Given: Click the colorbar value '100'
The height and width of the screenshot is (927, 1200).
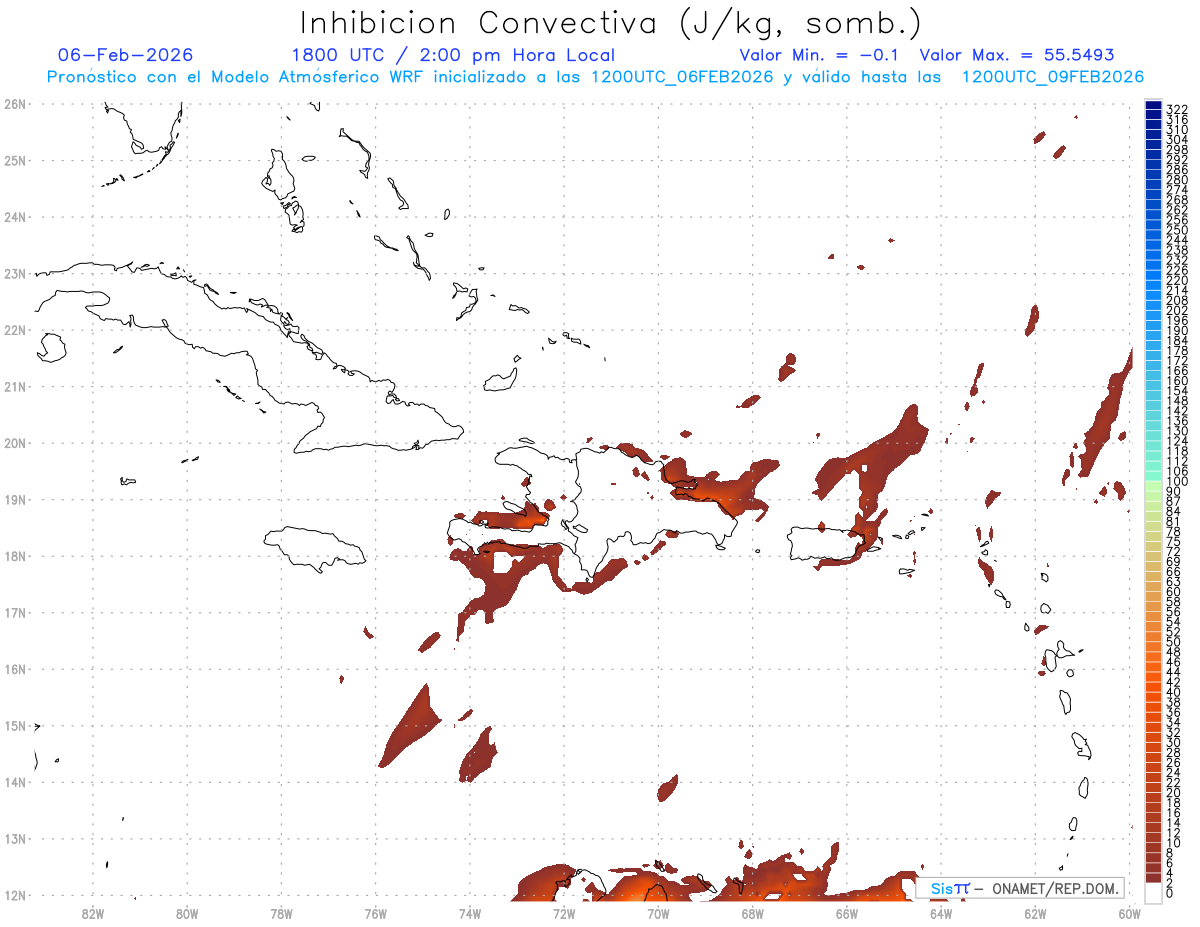Looking at the screenshot, I should (1176, 481).
